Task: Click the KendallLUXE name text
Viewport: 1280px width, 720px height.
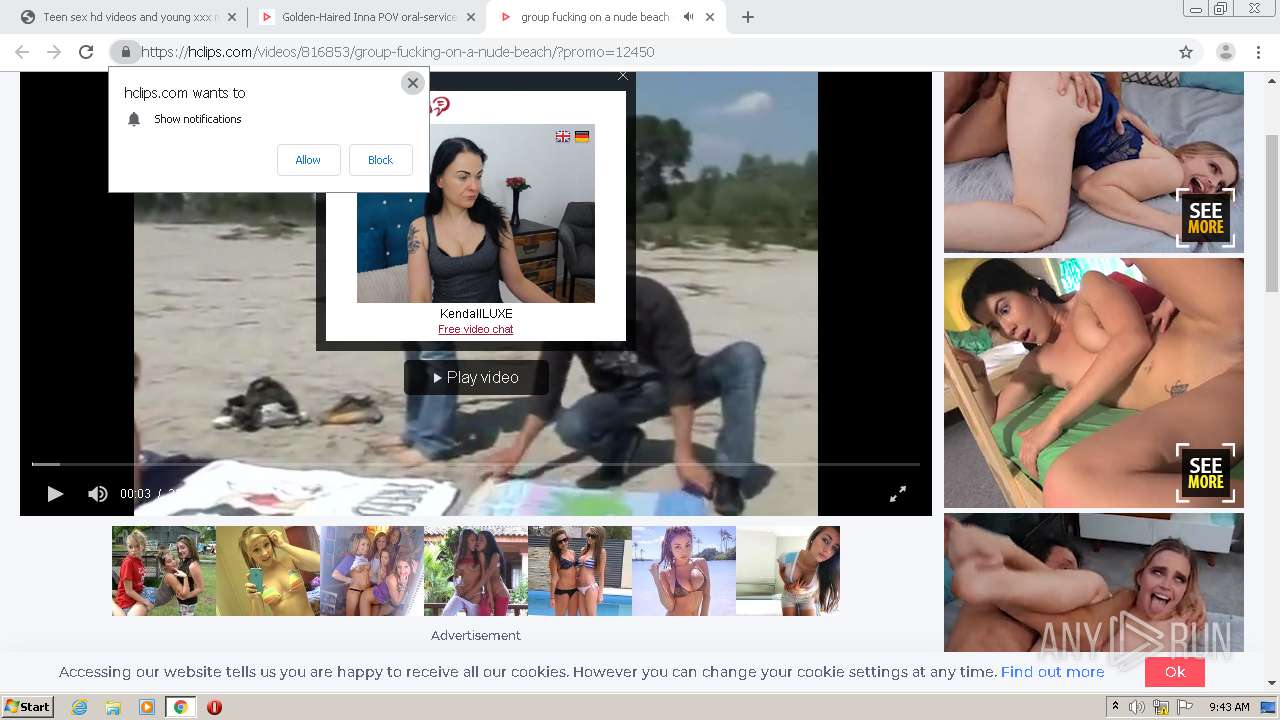Action: click(476, 314)
